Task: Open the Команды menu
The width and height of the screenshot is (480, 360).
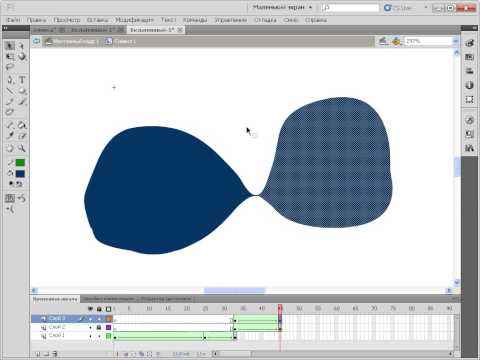Action: pos(195,20)
